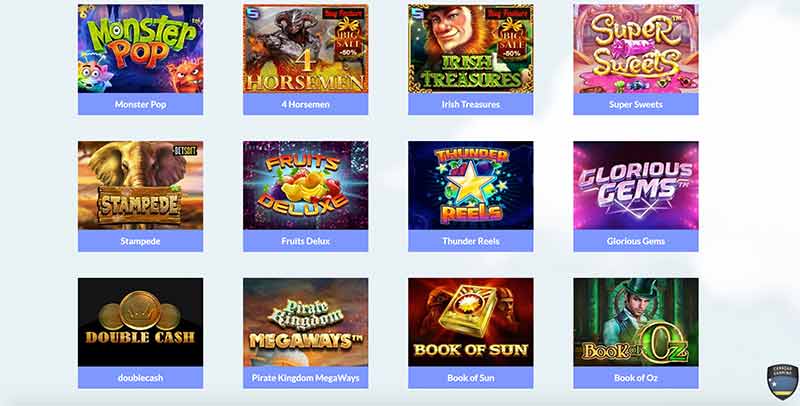Open the Stampede elephant thumbnail
Screen dimensions: 800x406
click(140, 185)
